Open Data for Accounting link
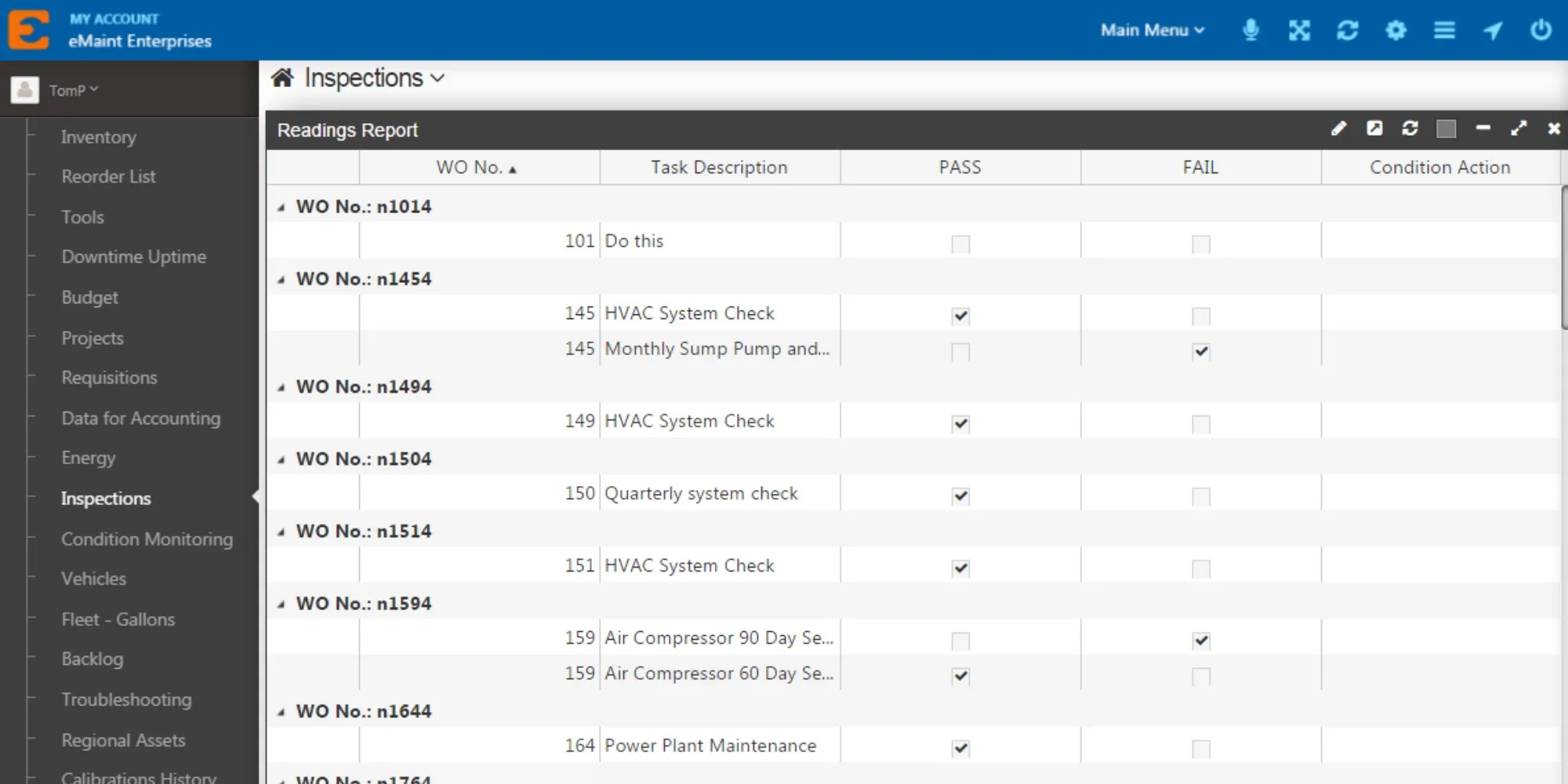 pos(141,419)
